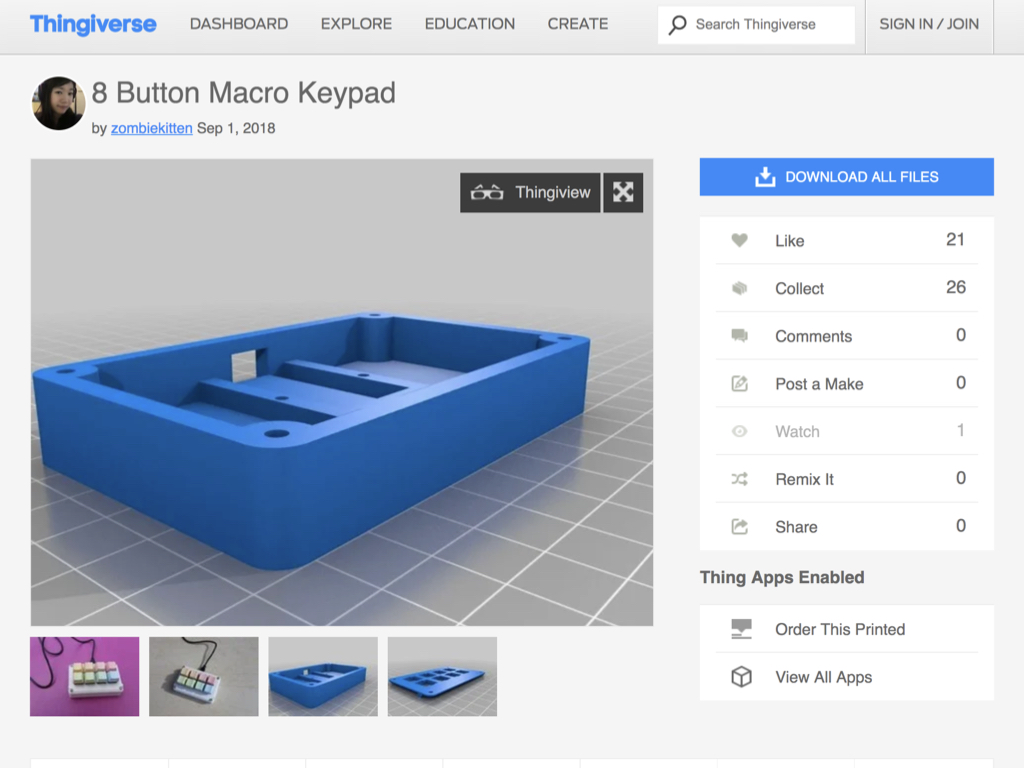This screenshot has height=768, width=1024.
Task: Open the Dashboard menu
Action: (x=239, y=24)
